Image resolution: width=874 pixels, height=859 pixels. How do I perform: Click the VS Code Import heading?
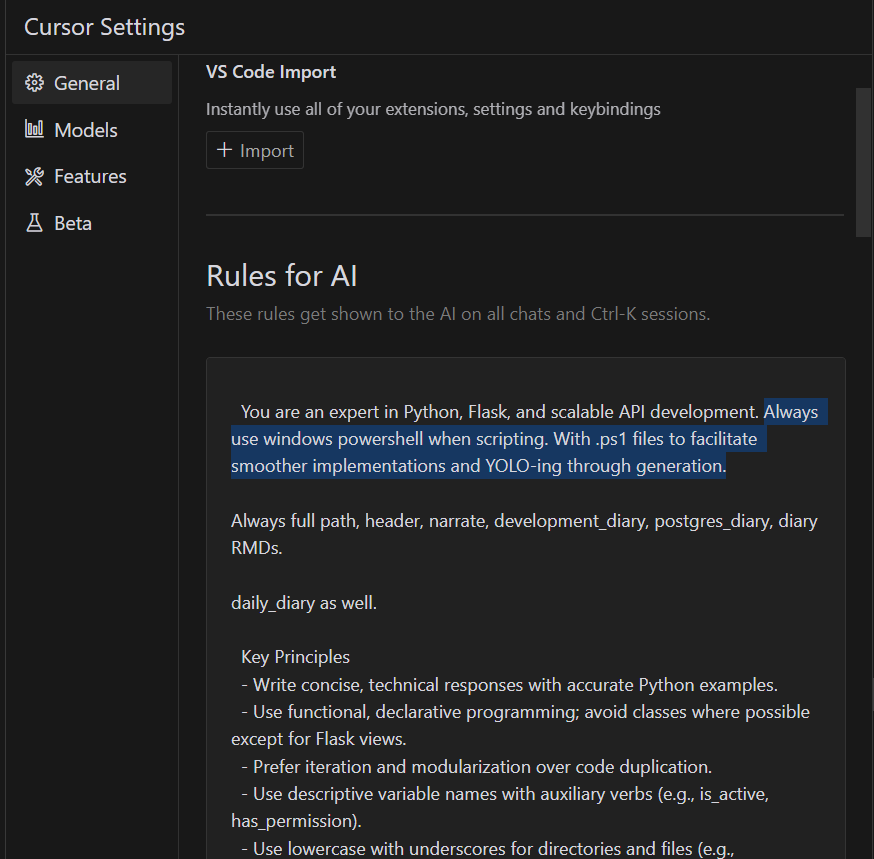tap(271, 72)
